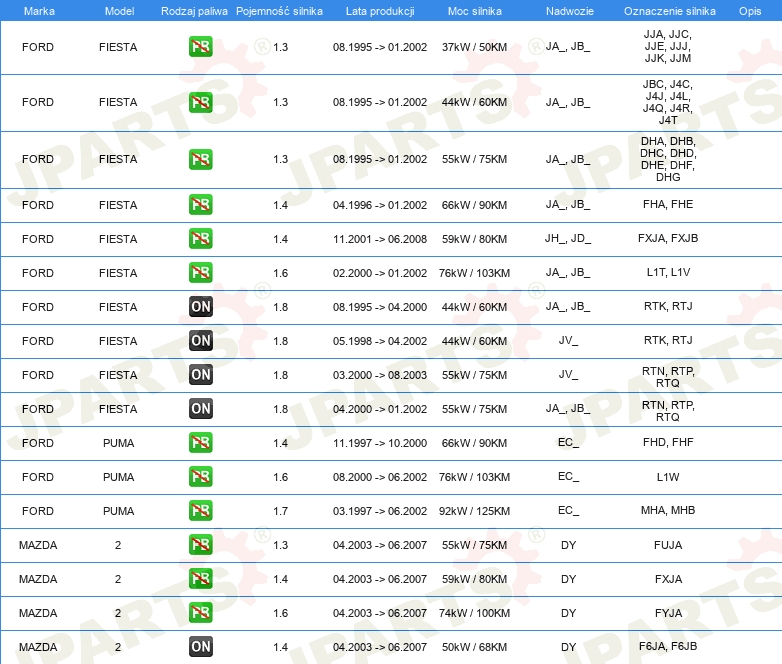
Task: Click the 'F6JA, F6JB' engine code cell
Action: click(x=668, y=647)
